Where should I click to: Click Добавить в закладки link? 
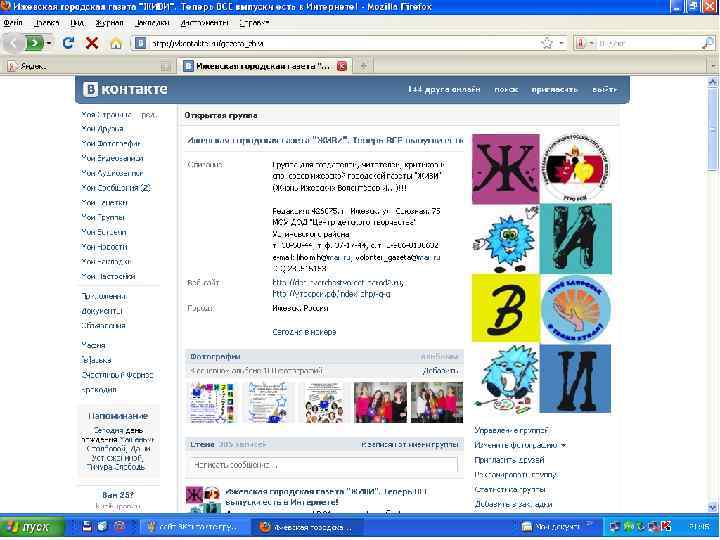513,504
